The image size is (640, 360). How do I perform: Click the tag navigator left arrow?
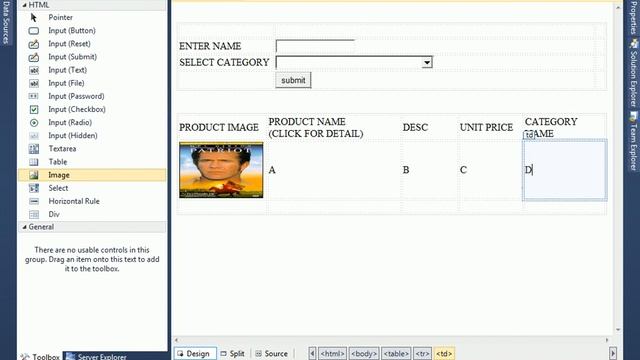click(x=312, y=353)
